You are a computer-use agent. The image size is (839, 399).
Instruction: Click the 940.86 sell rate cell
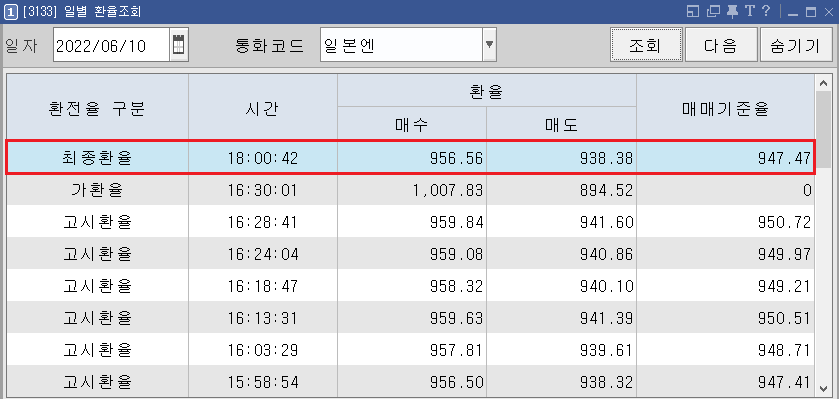pyautogui.click(x=561, y=254)
